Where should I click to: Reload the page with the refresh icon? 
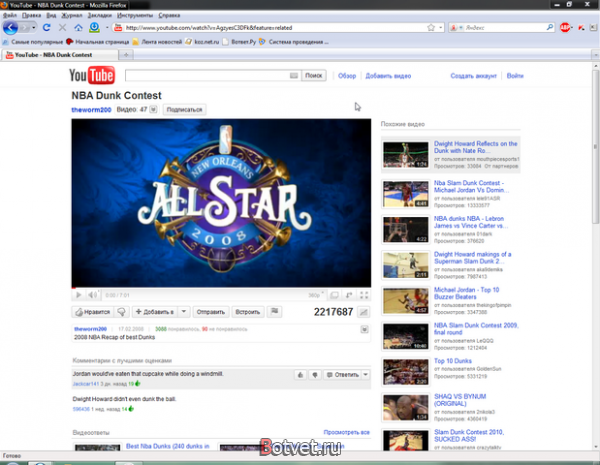(x=47, y=28)
